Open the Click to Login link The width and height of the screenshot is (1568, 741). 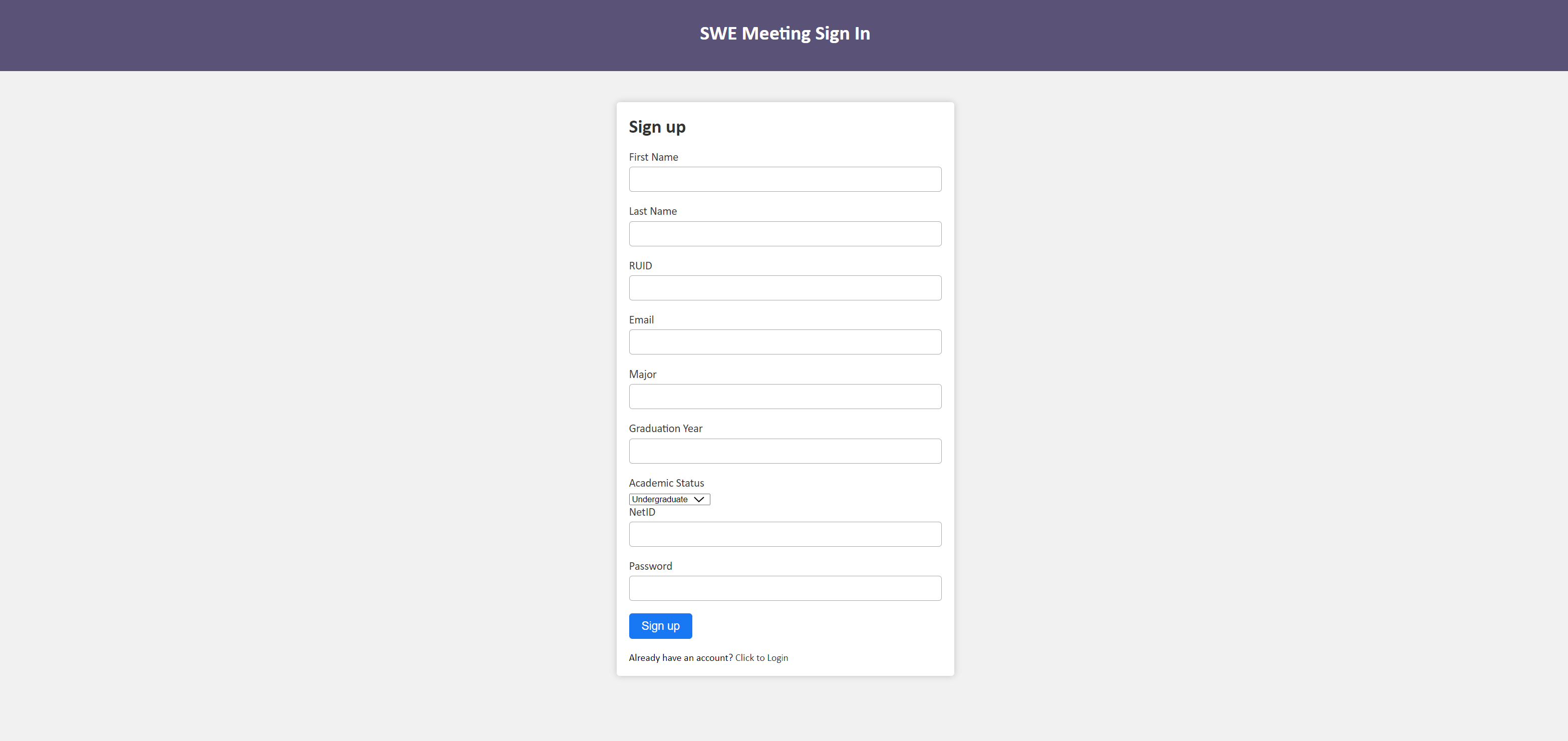[x=761, y=658]
